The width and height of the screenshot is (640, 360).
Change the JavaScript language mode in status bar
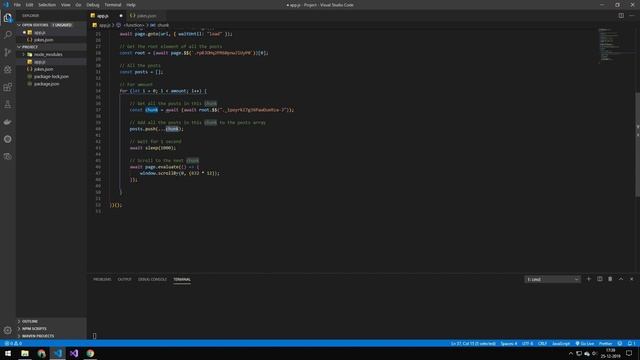pos(561,344)
